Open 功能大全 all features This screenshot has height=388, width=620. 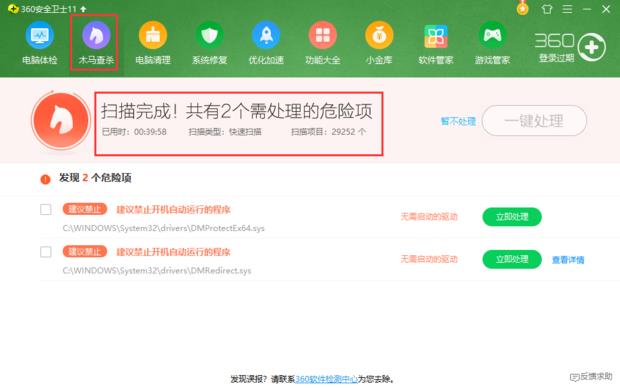(x=323, y=43)
